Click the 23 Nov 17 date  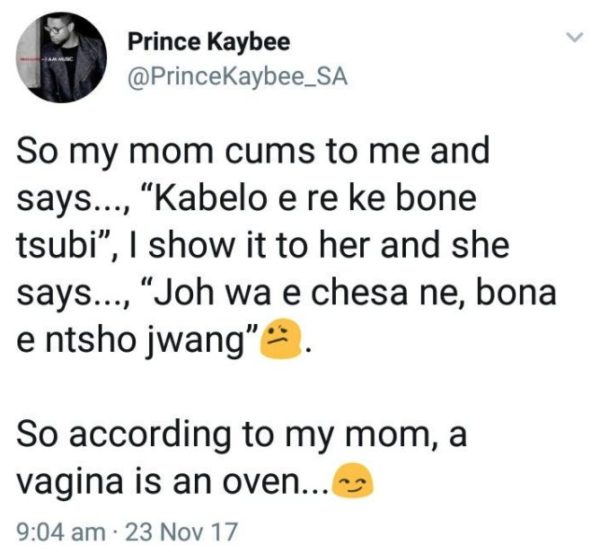pyautogui.click(x=181, y=532)
